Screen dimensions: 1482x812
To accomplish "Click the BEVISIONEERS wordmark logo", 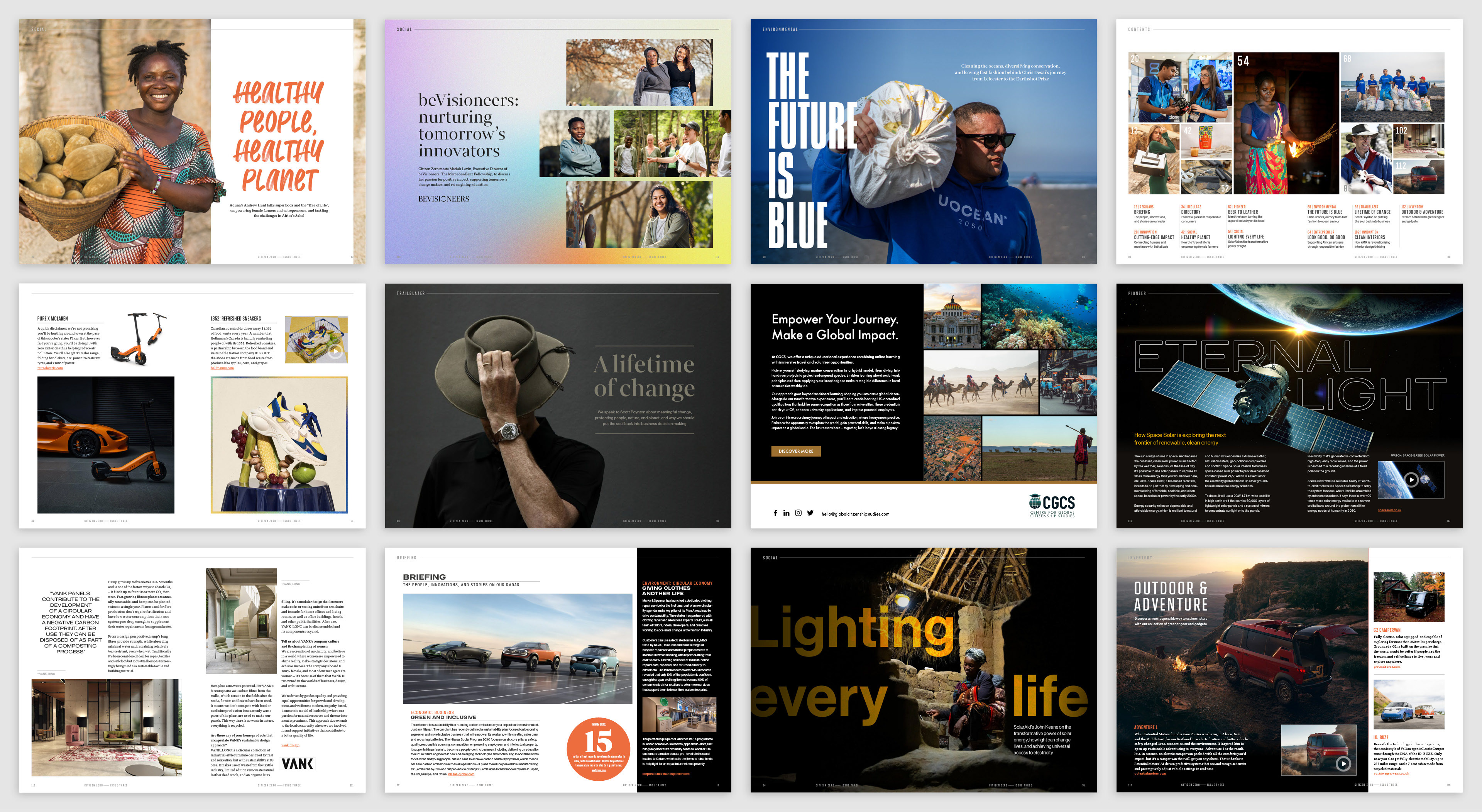I will coord(443,199).
